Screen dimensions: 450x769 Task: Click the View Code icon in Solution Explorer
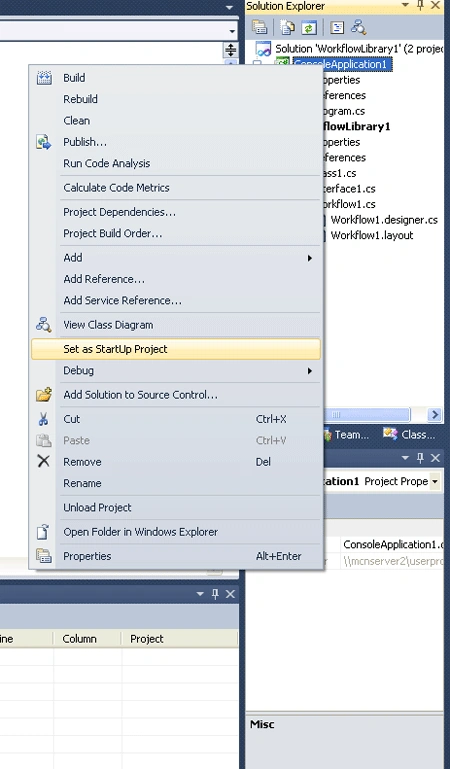[x=337, y=27]
